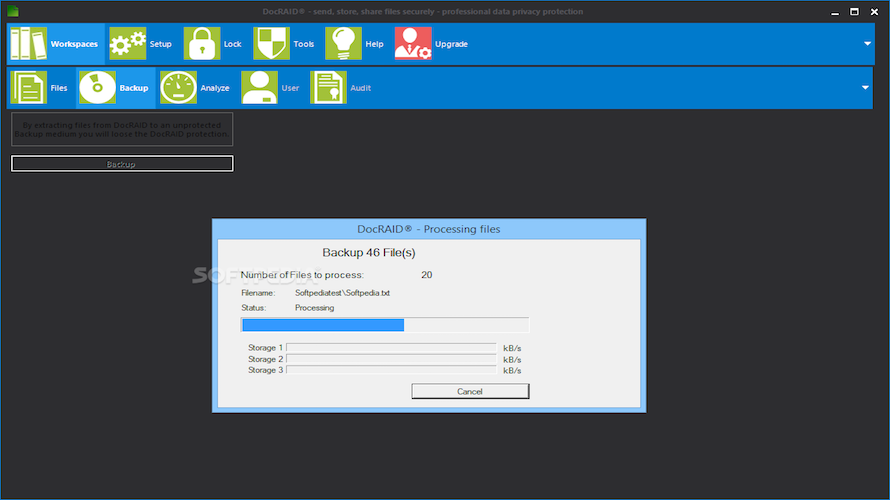890x500 pixels.
Task: Click the extraction warning message box
Action: tap(122, 129)
